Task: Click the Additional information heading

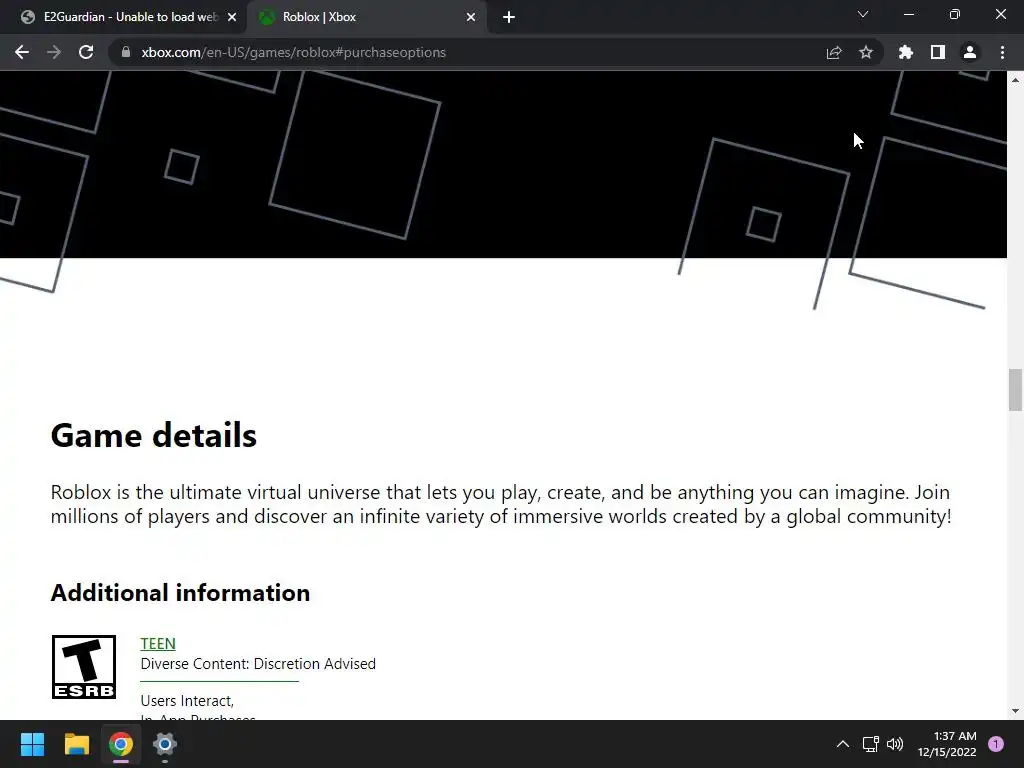Action: point(180,592)
